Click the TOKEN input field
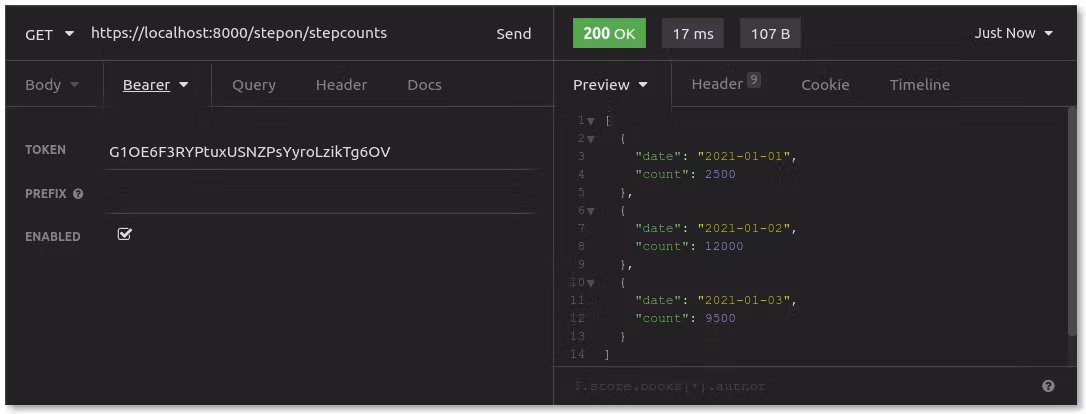 point(320,152)
